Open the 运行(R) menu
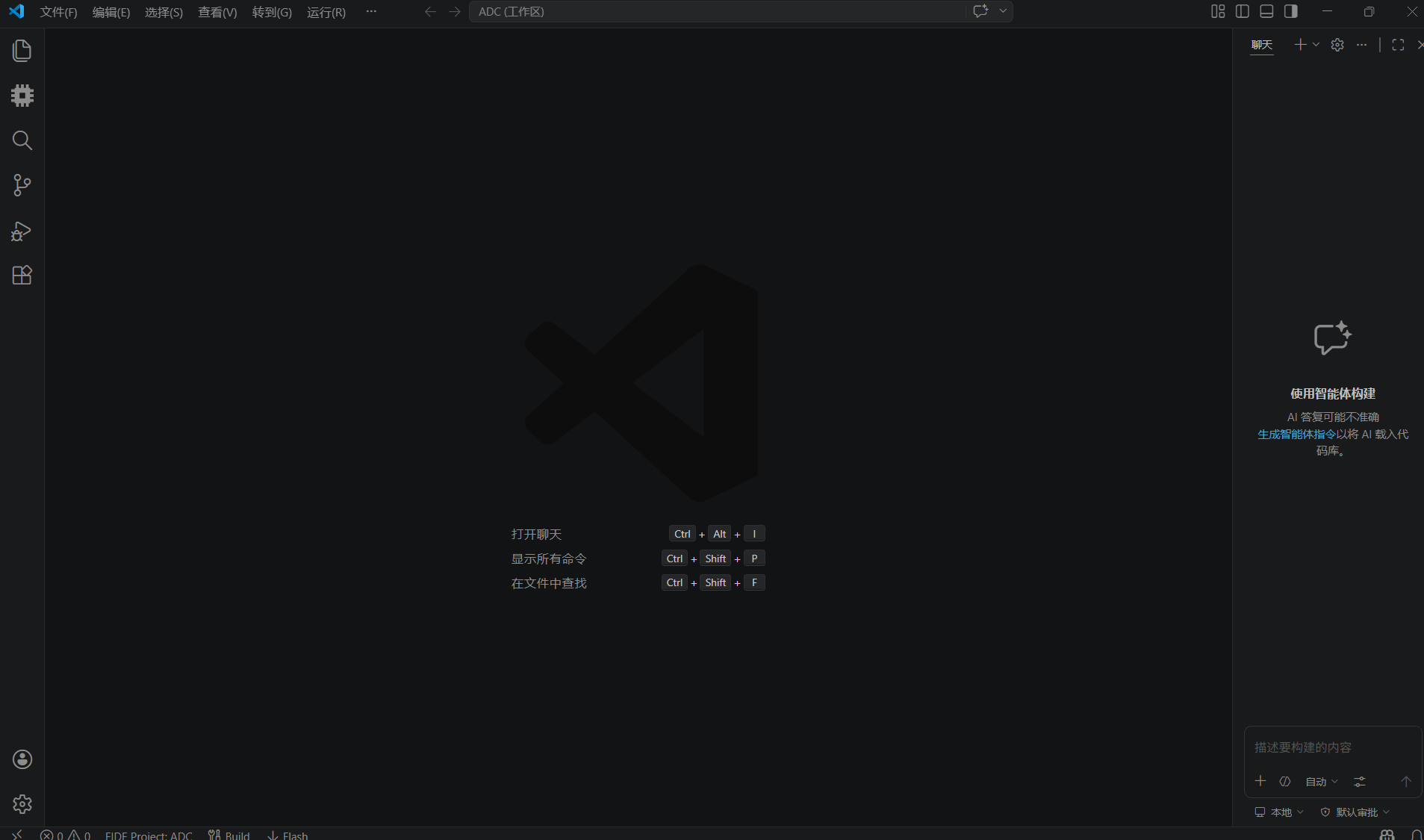 [326, 12]
